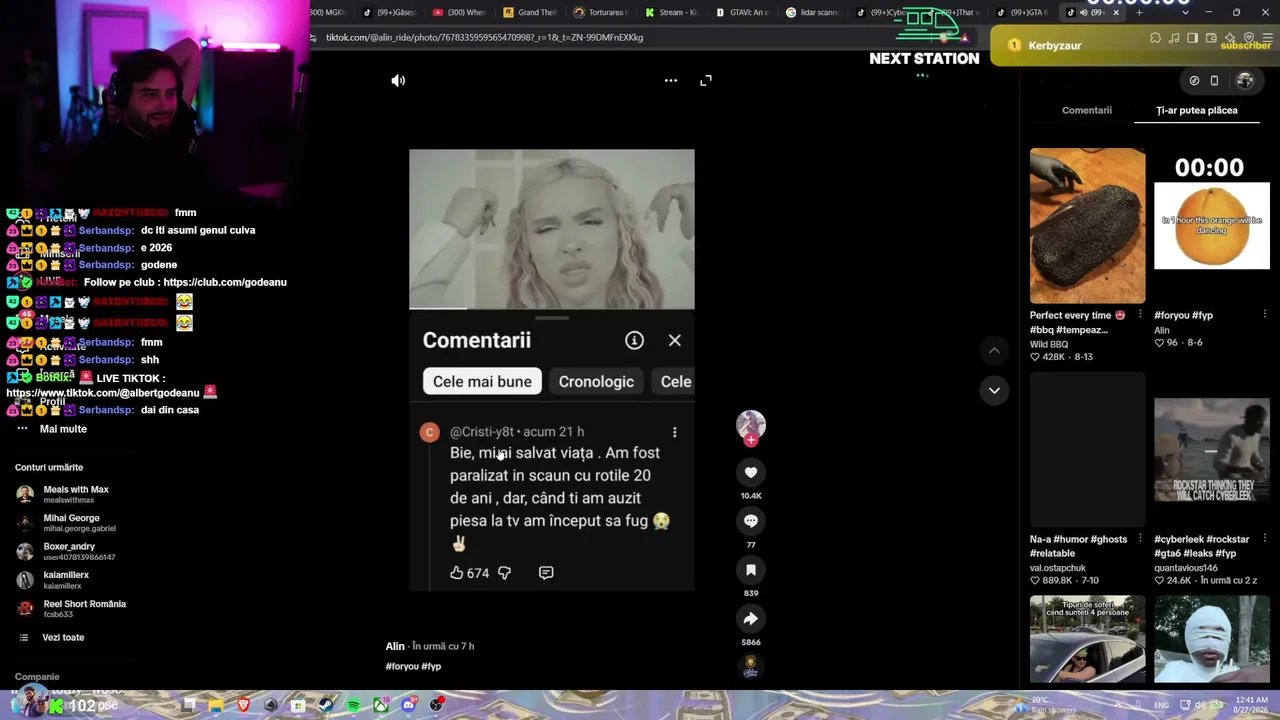This screenshot has height=720, width=1280.
Task: Follow the creator via avatar plus button
Action: coord(751,440)
